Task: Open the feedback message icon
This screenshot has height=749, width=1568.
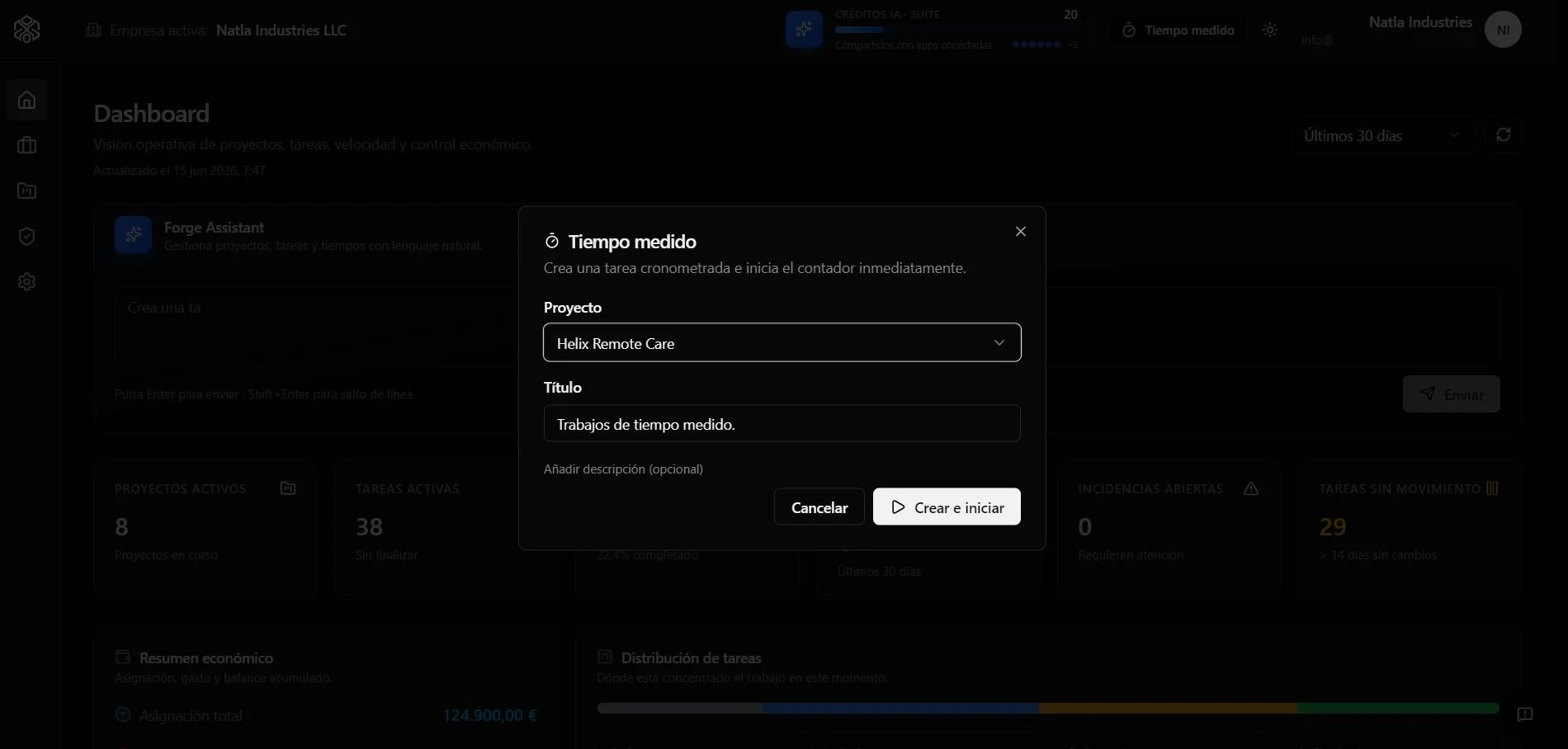Action: tap(1525, 714)
